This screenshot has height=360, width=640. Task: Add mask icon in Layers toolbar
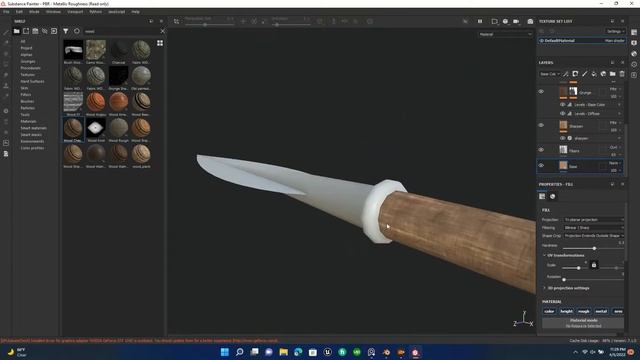[x=575, y=74]
